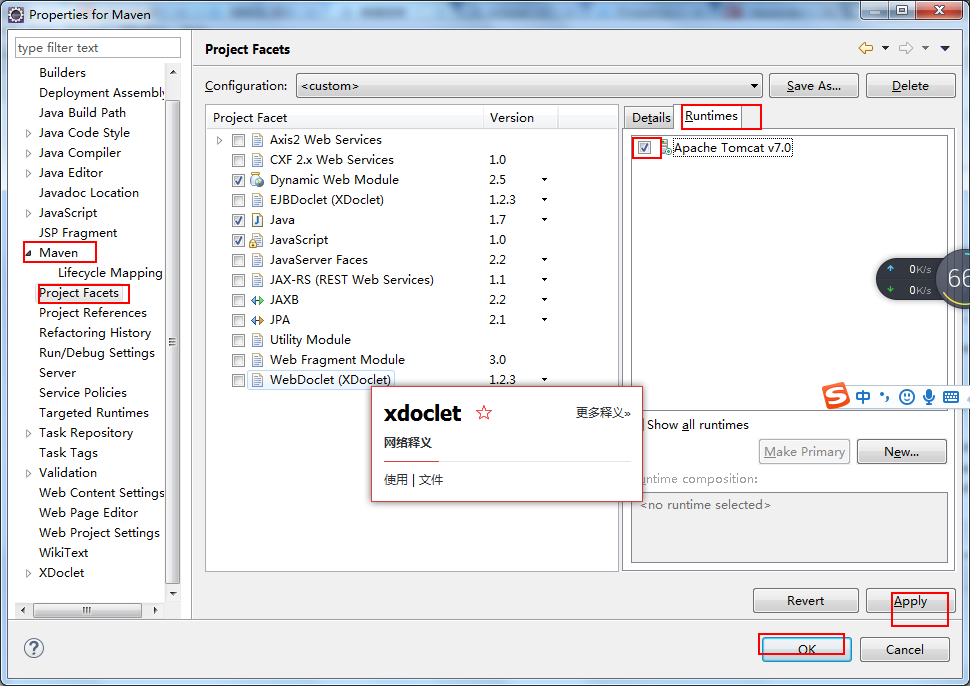Click the JavaScript facet lock icon
The width and height of the screenshot is (970, 686).
[256, 240]
